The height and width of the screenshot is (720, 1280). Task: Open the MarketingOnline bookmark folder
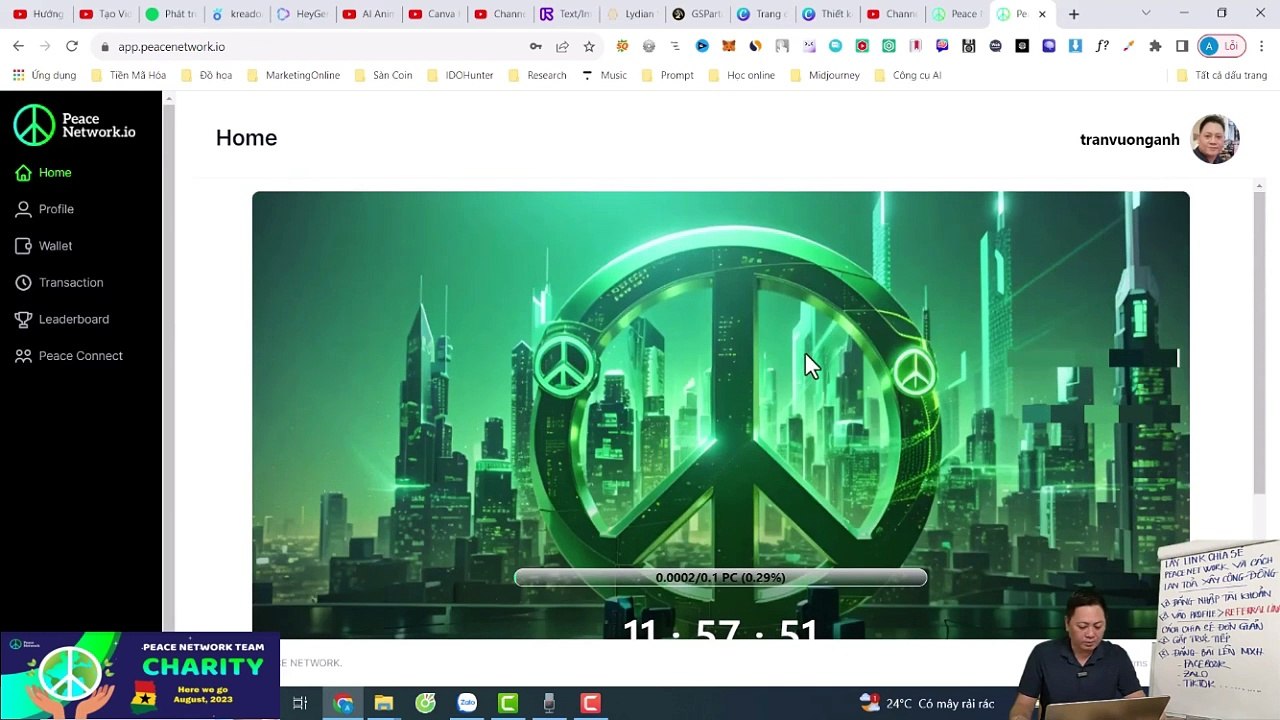(293, 75)
